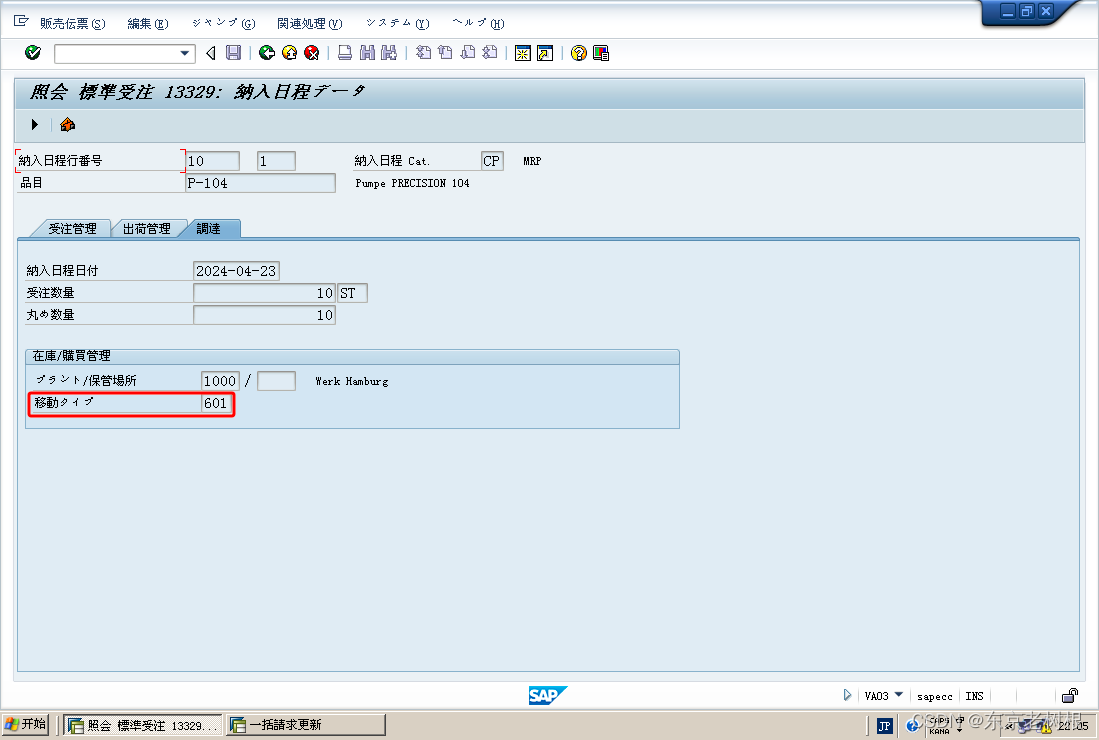
Task: Open the Help question mark icon
Action: [x=578, y=53]
